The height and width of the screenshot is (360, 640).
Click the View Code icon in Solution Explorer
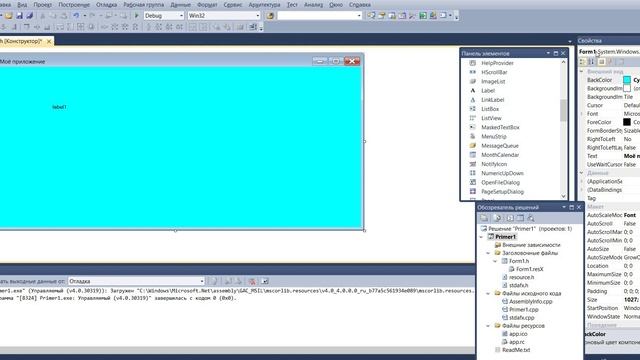[x=510, y=218]
